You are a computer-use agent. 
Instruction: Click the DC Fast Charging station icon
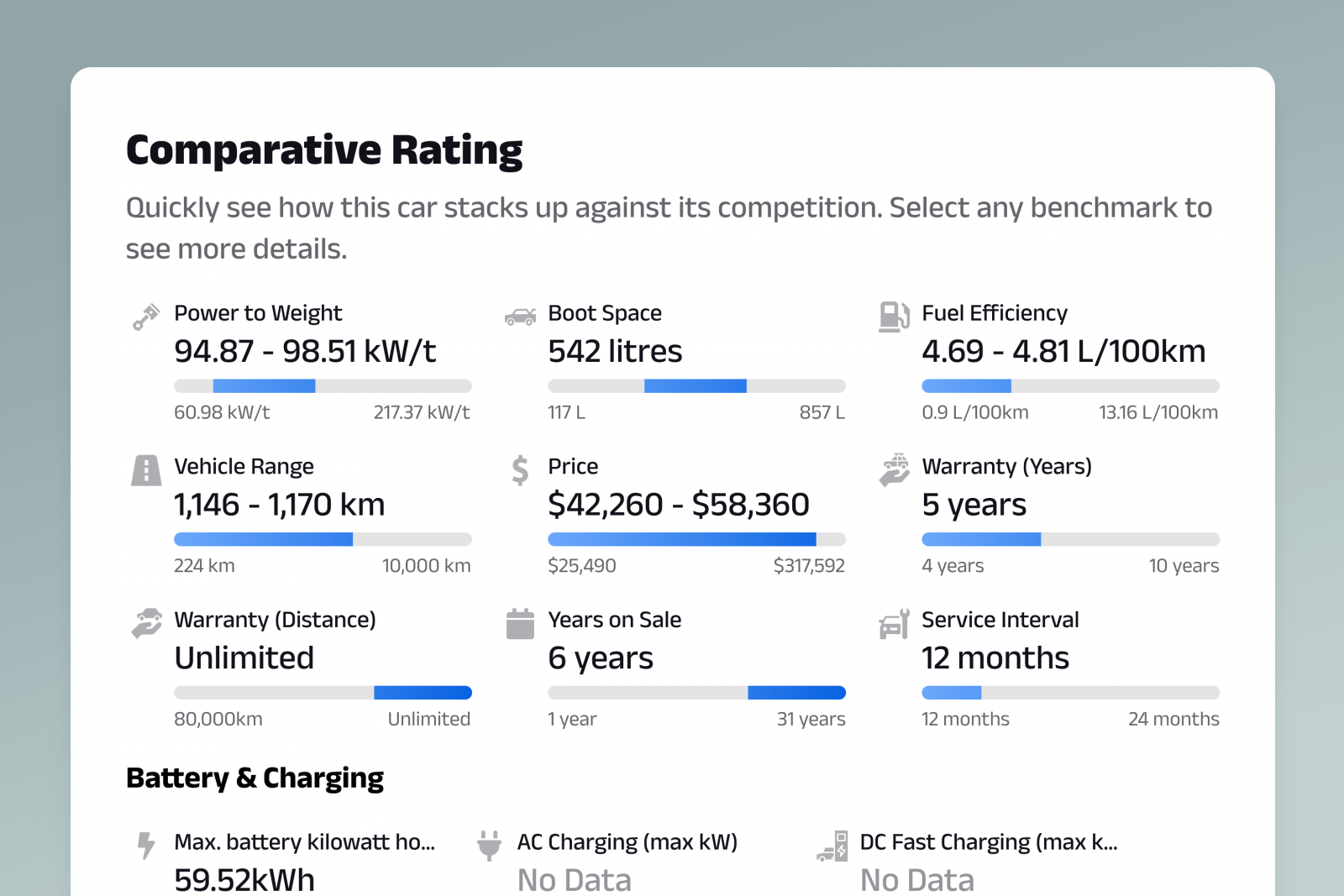[832, 846]
